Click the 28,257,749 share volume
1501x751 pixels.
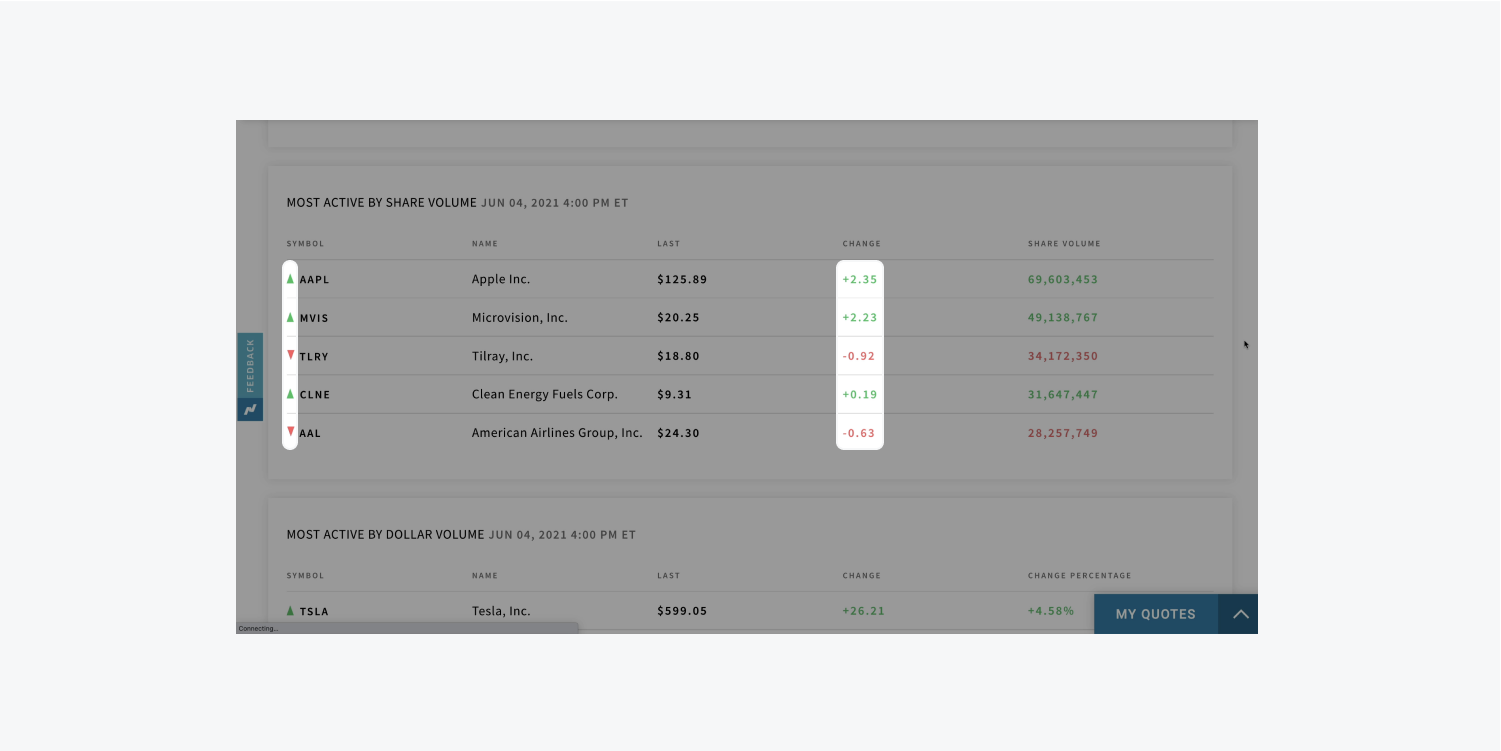tap(1063, 433)
